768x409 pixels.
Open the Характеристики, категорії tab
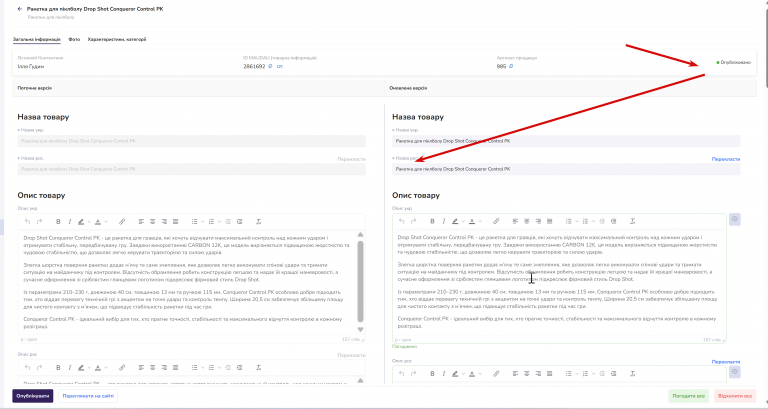[117, 39]
